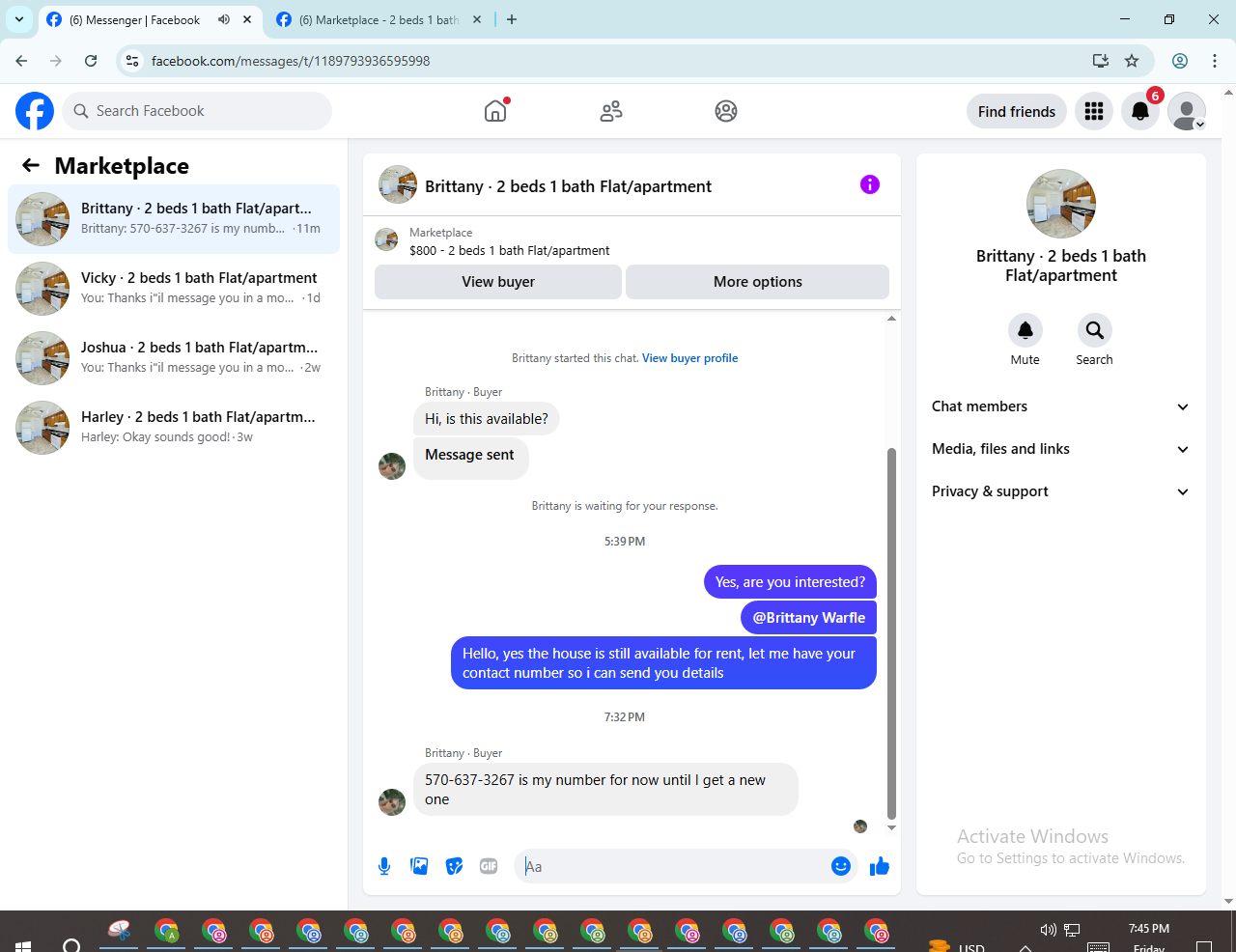Open the emoji picker

841,866
